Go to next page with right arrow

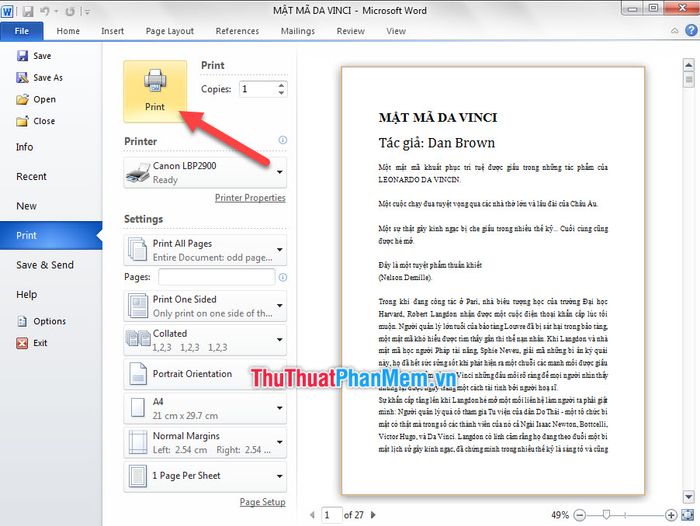pos(373,515)
